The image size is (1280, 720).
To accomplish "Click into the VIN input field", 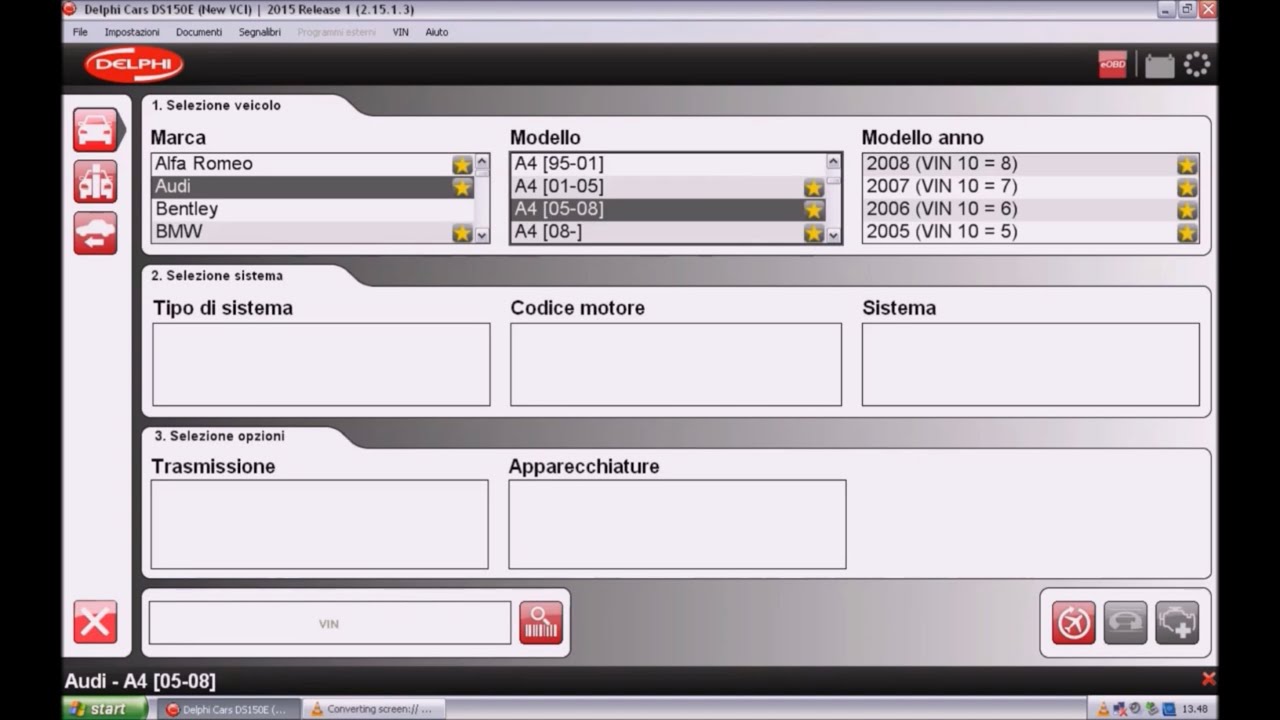I will tap(329, 623).
